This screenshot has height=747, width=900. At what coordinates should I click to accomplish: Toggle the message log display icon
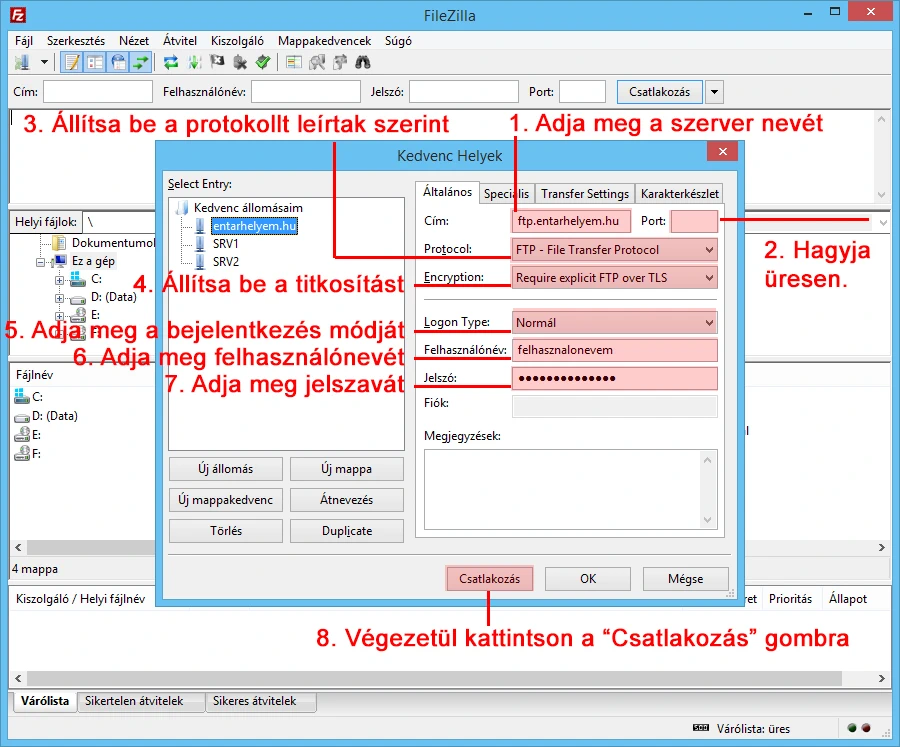(x=72, y=62)
